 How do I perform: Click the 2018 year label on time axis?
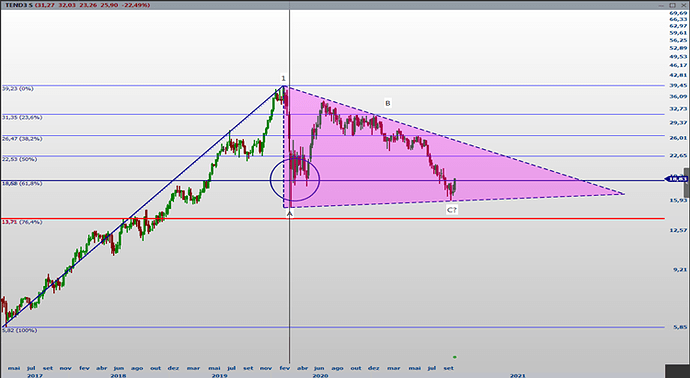pos(118,375)
